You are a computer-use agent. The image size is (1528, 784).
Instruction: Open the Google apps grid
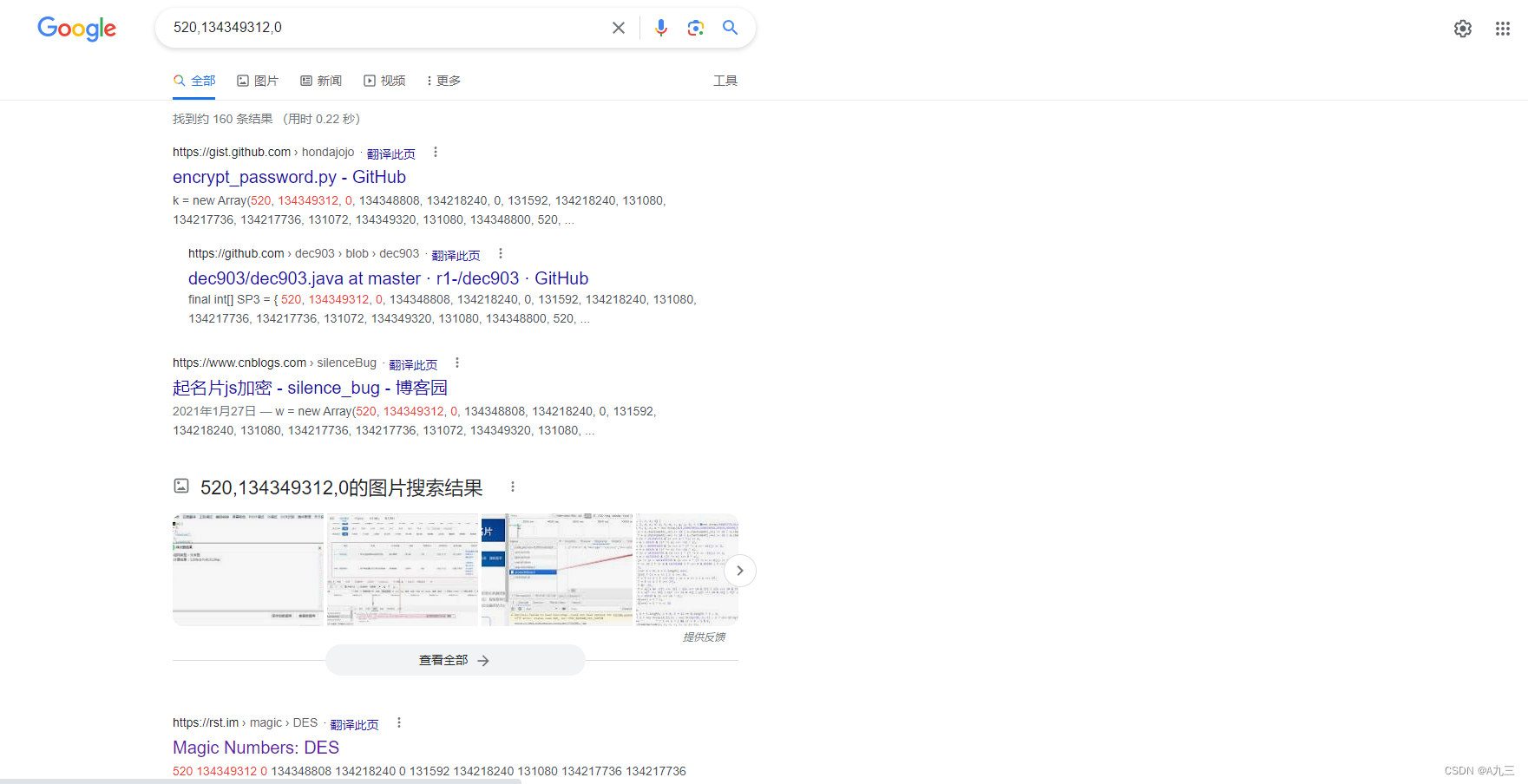1503,28
